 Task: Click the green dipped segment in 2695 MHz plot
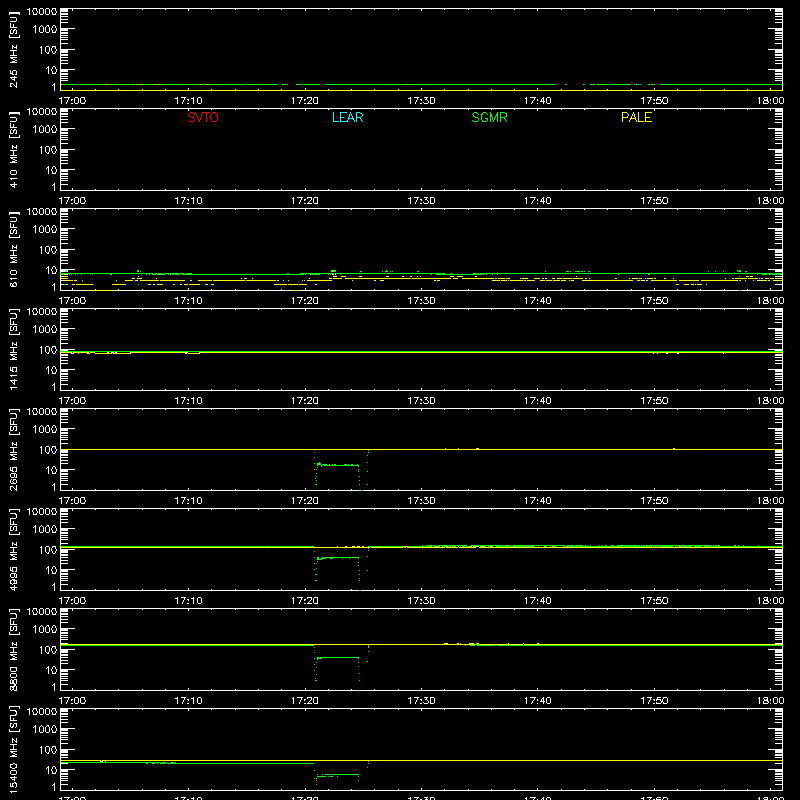point(338,465)
